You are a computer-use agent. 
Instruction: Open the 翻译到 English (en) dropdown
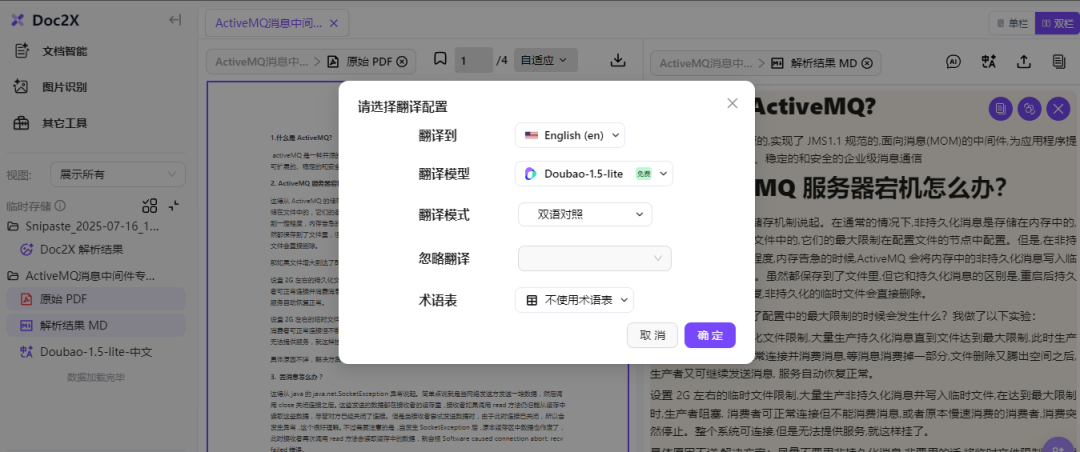coord(570,135)
